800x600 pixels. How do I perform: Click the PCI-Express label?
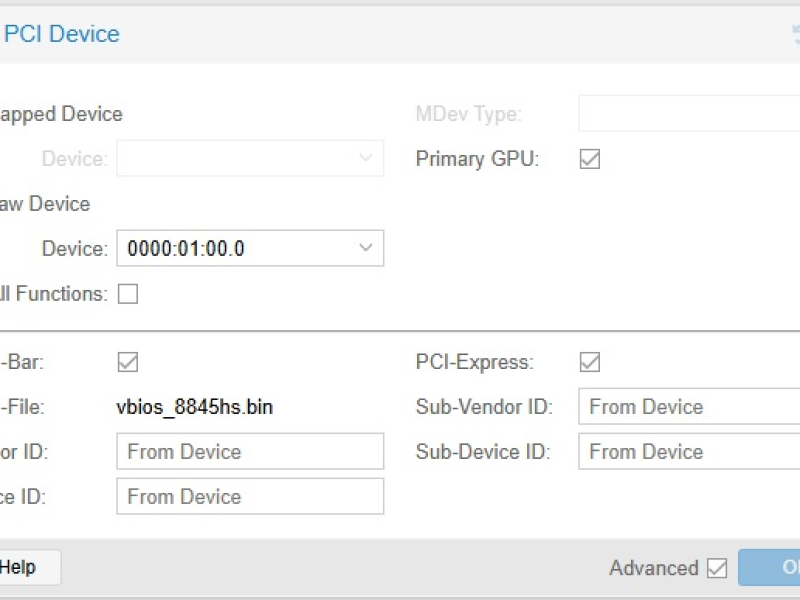[x=474, y=362]
